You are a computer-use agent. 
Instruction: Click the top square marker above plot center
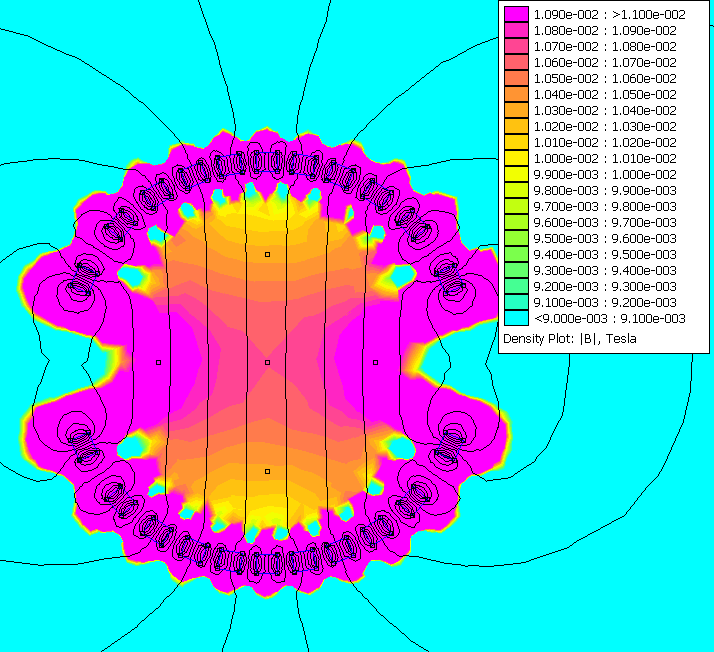(268, 255)
